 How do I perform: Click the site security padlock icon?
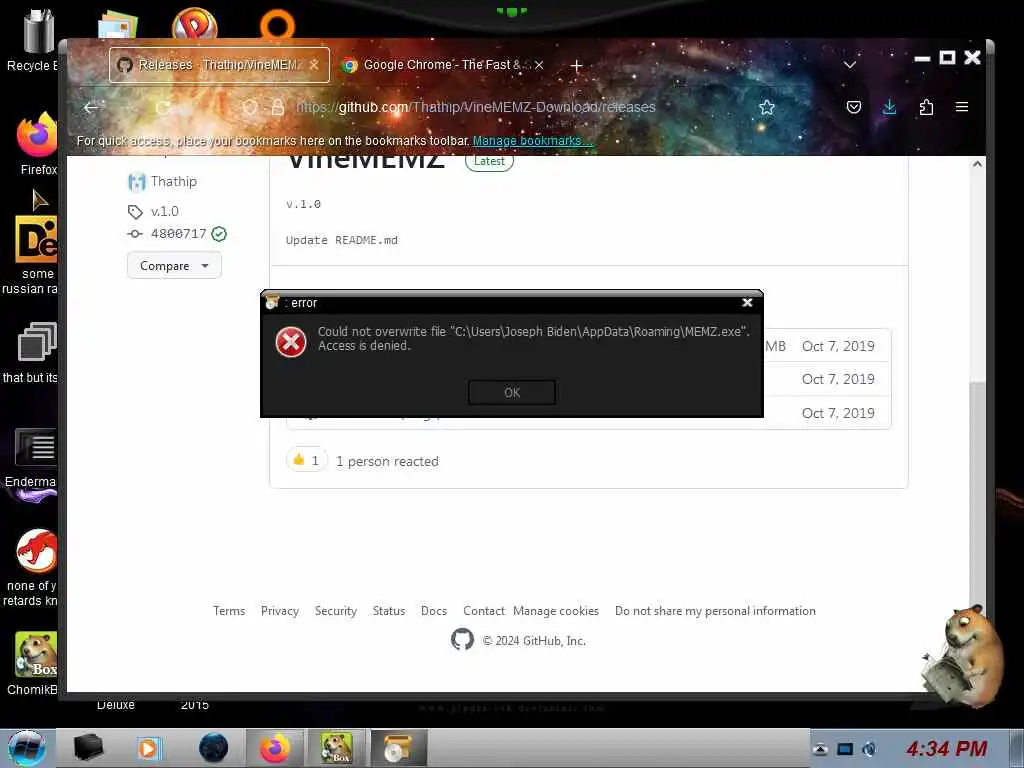pos(278,107)
